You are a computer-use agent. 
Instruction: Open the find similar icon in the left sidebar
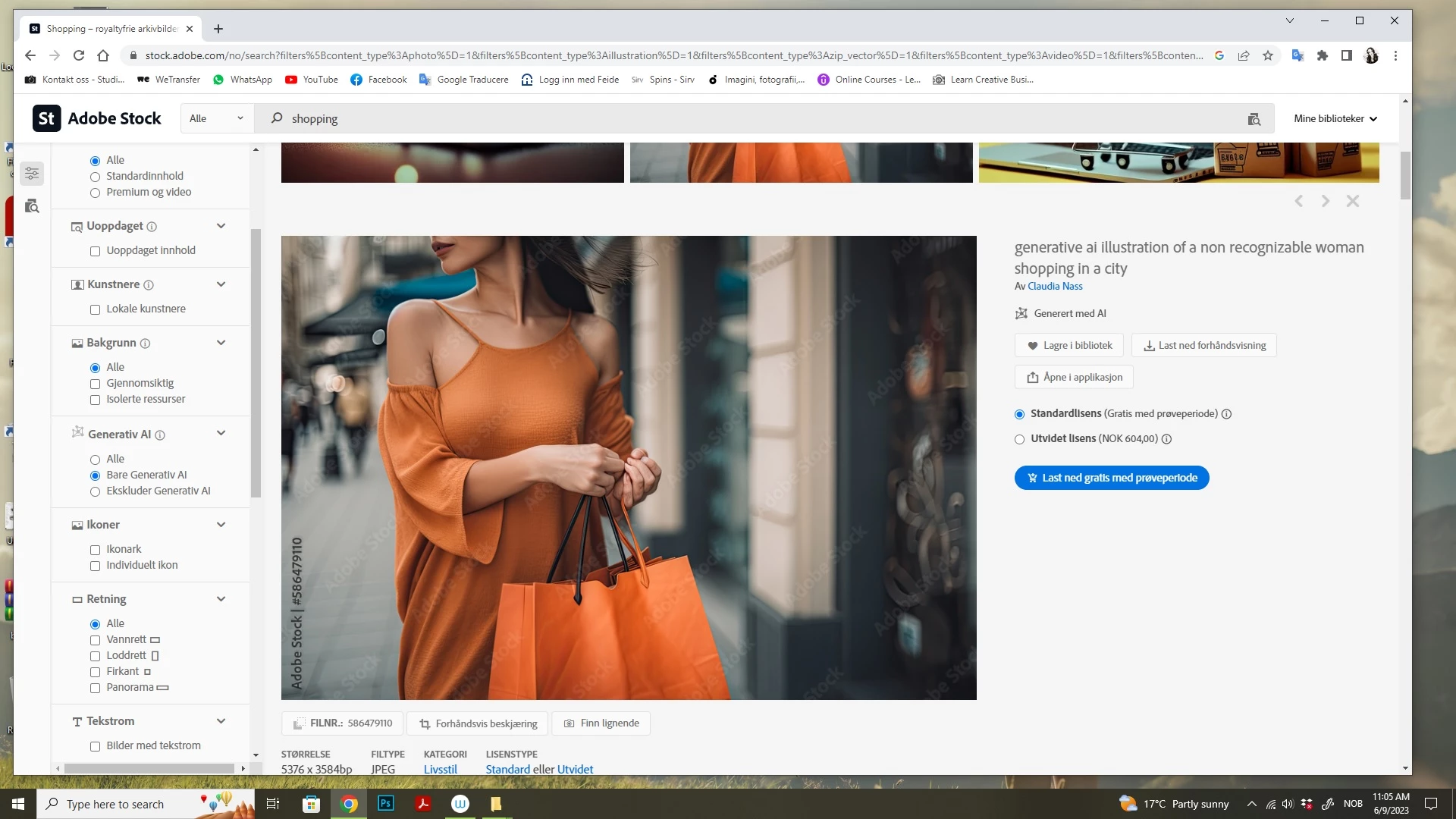(x=32, y=206)
